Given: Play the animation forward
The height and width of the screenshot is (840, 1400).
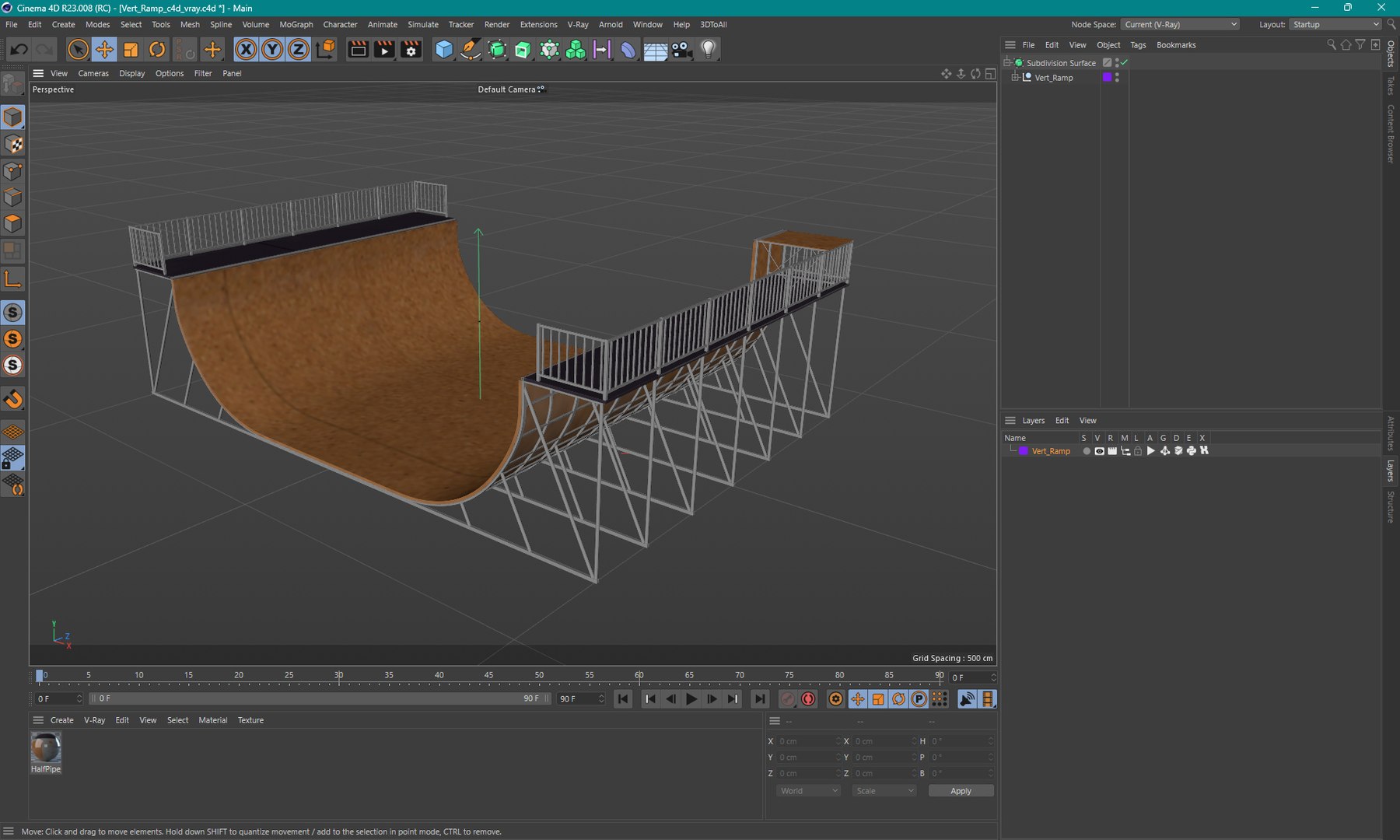Looking at the screenshot, I should (691, 699).
